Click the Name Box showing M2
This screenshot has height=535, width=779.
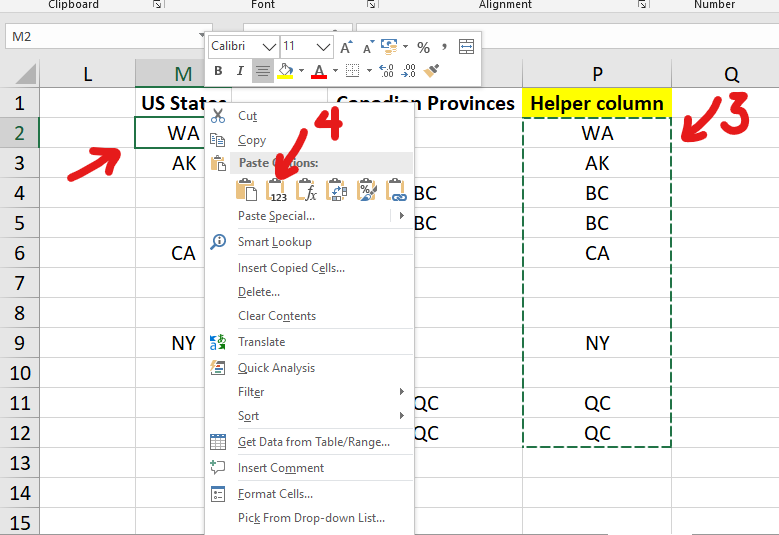[x=102, y=37]
